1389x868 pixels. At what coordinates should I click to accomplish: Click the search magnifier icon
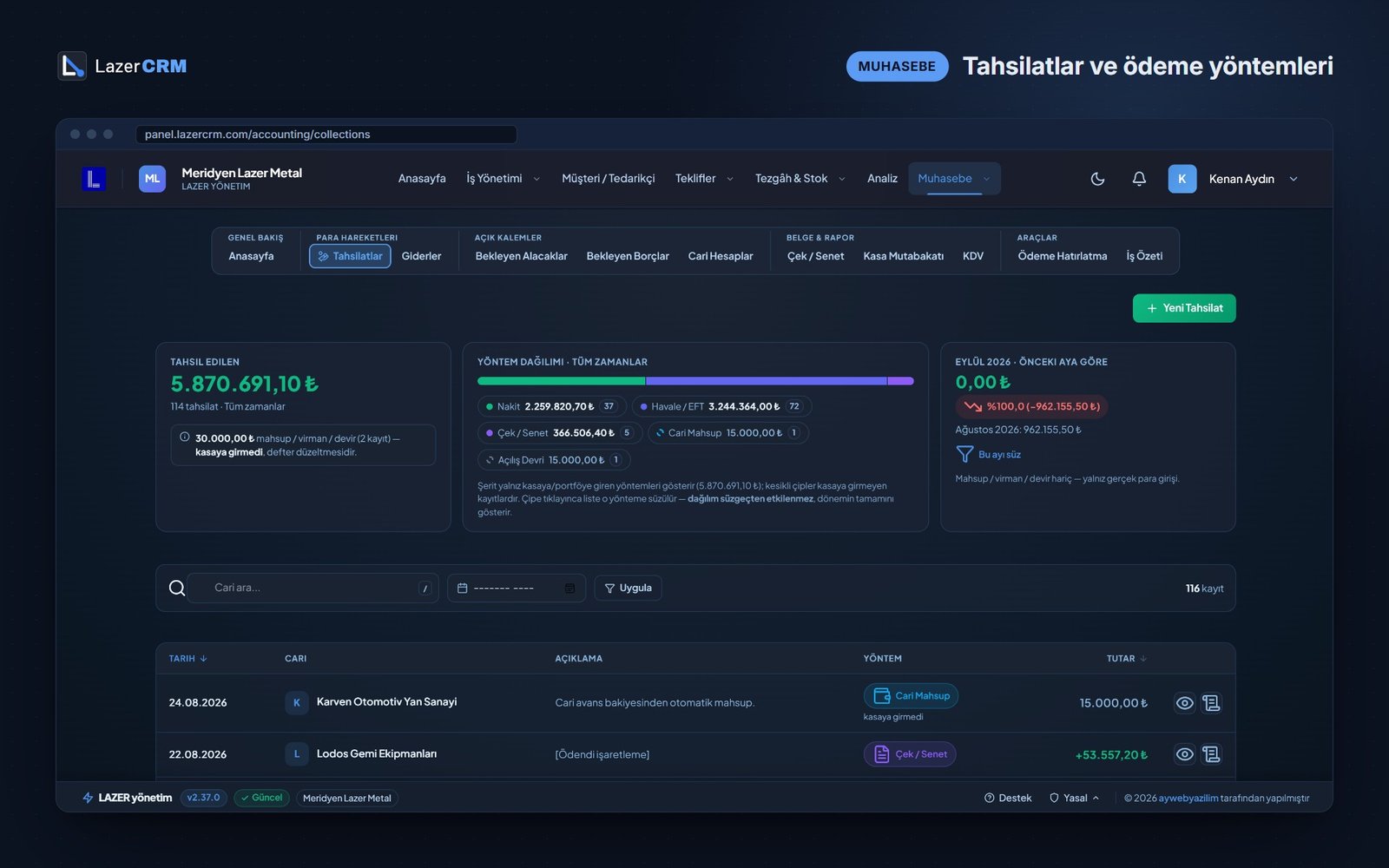click(177, 588)
